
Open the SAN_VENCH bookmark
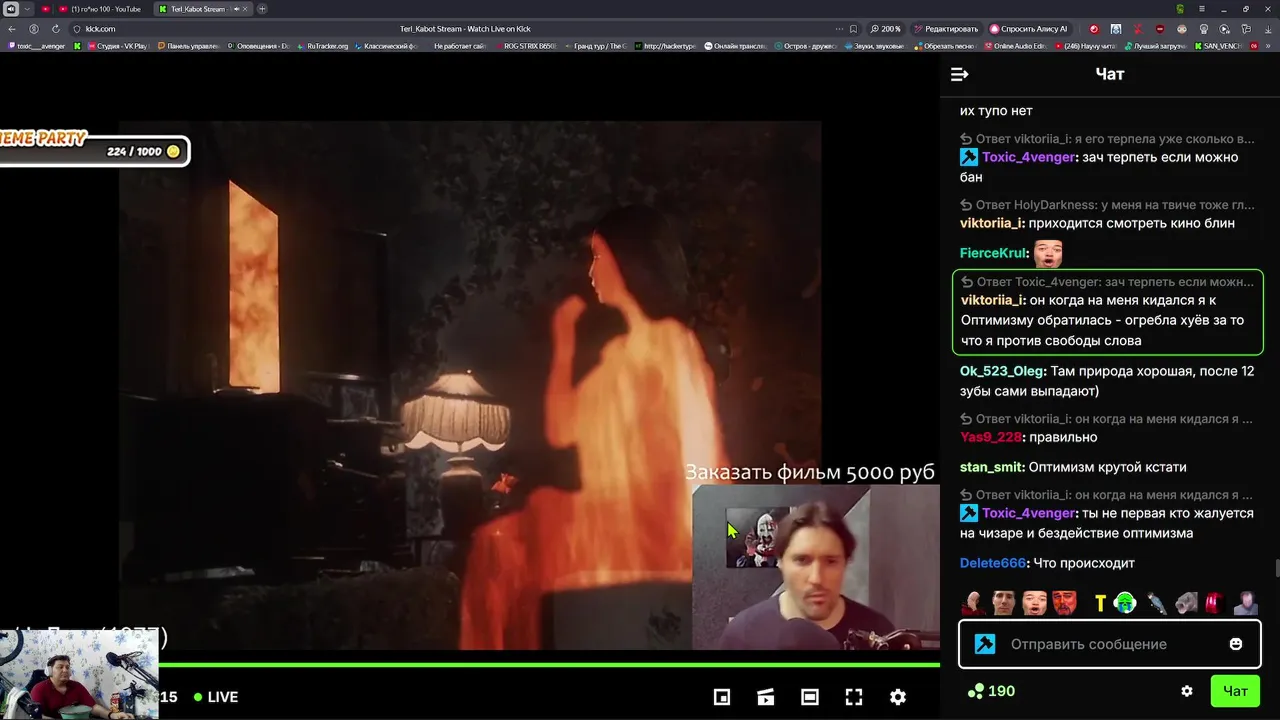pos(1217,46)
